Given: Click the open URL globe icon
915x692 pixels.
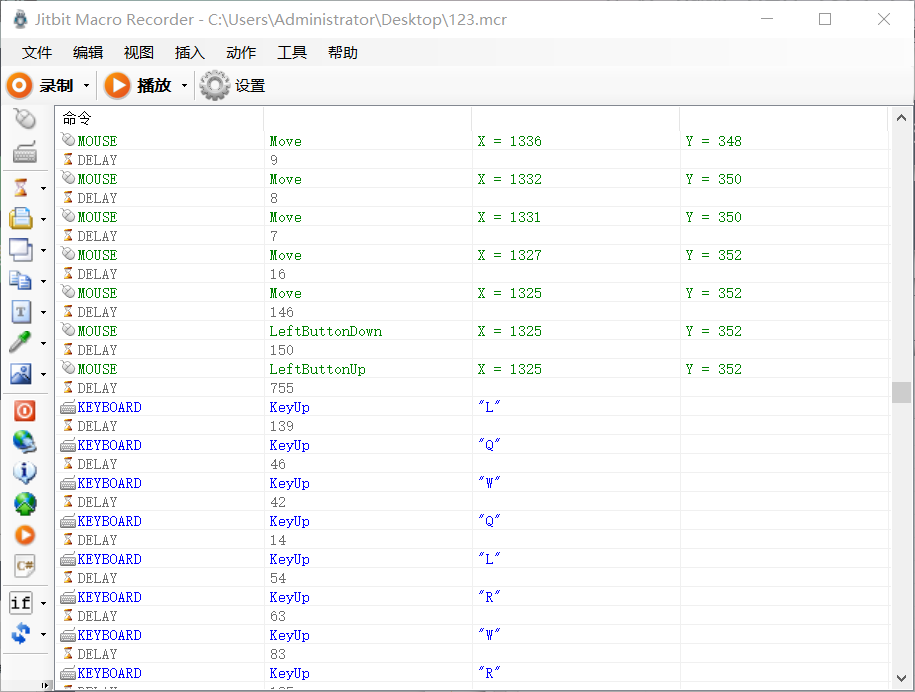Looking at the screenshot, I should coord(25,442).
